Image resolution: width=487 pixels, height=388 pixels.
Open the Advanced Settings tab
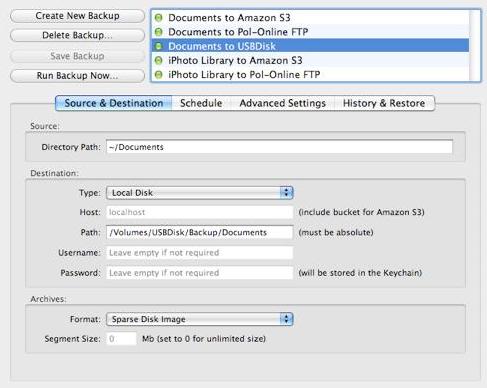(x=282, y=103)
